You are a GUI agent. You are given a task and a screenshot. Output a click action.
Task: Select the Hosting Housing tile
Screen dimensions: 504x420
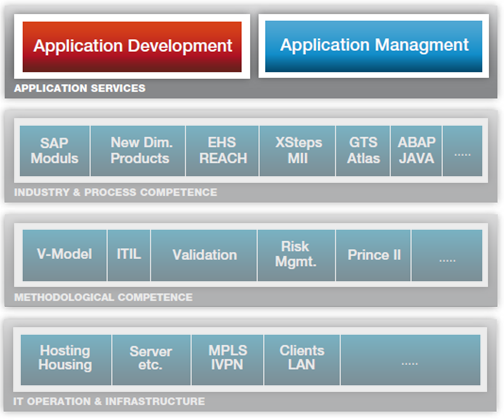[66, 360]
